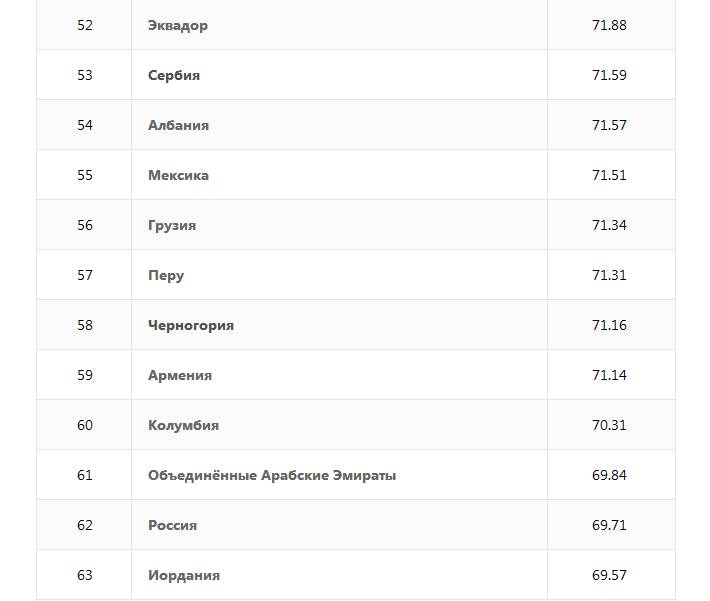The height and width of the screenshot is (601, 710).
Task: Click the country name Эквадор
Action: (x=178, y=25)
